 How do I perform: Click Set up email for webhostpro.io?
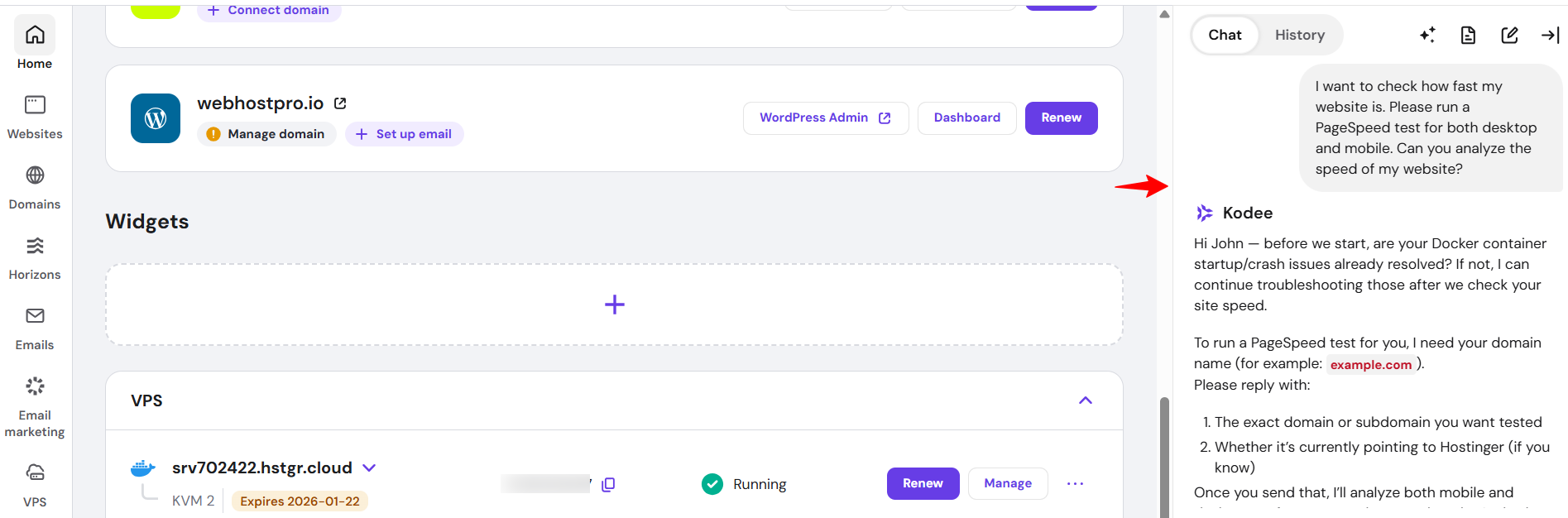(x=405, y=134)
